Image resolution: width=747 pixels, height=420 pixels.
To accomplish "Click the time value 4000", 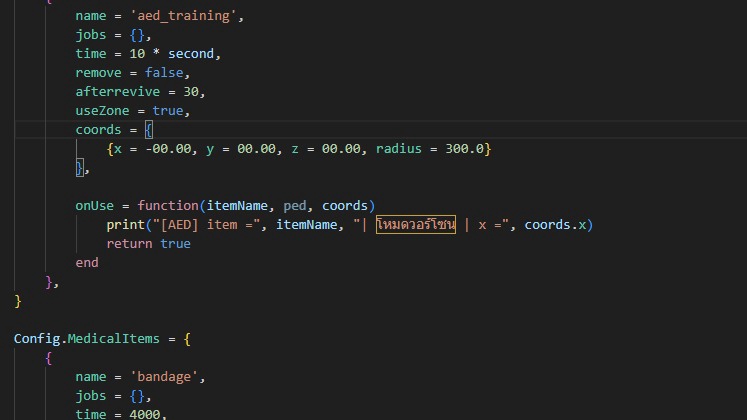I will [x=140, y=413].
